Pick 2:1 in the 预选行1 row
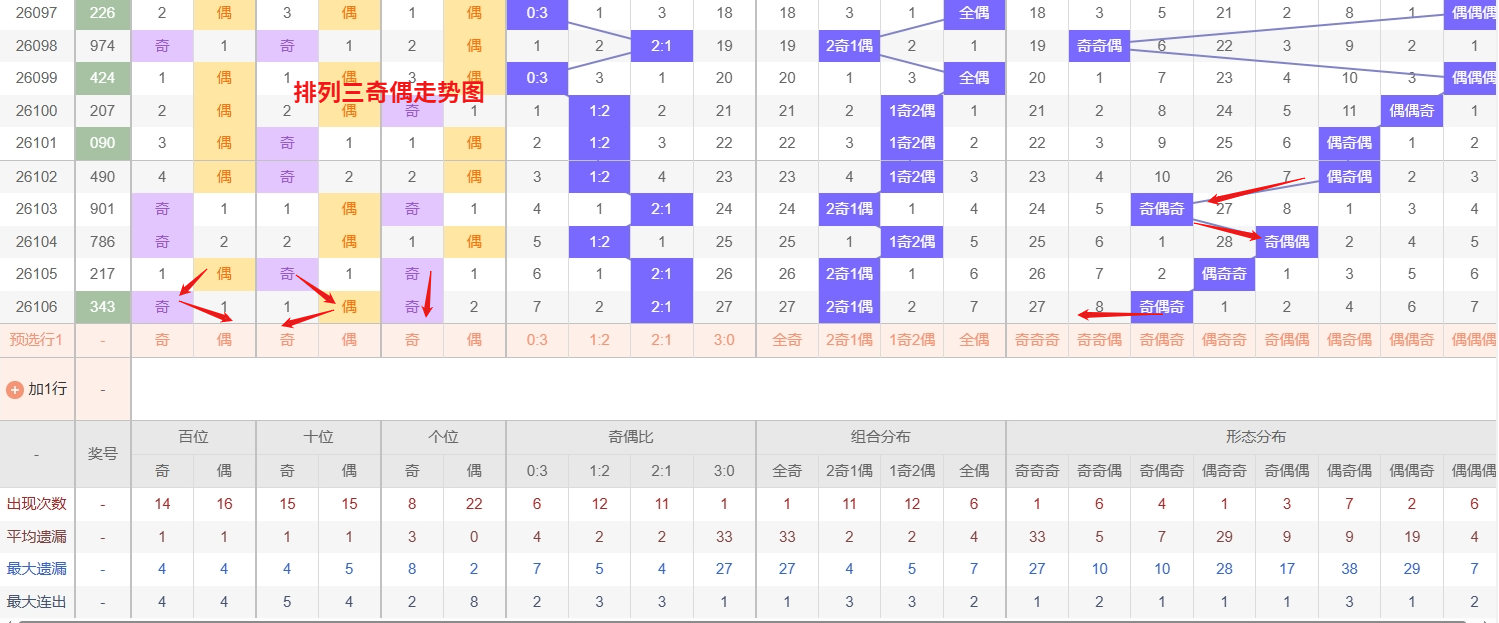This screenshot has height=623, width=1499. click(x=662, y=340)
